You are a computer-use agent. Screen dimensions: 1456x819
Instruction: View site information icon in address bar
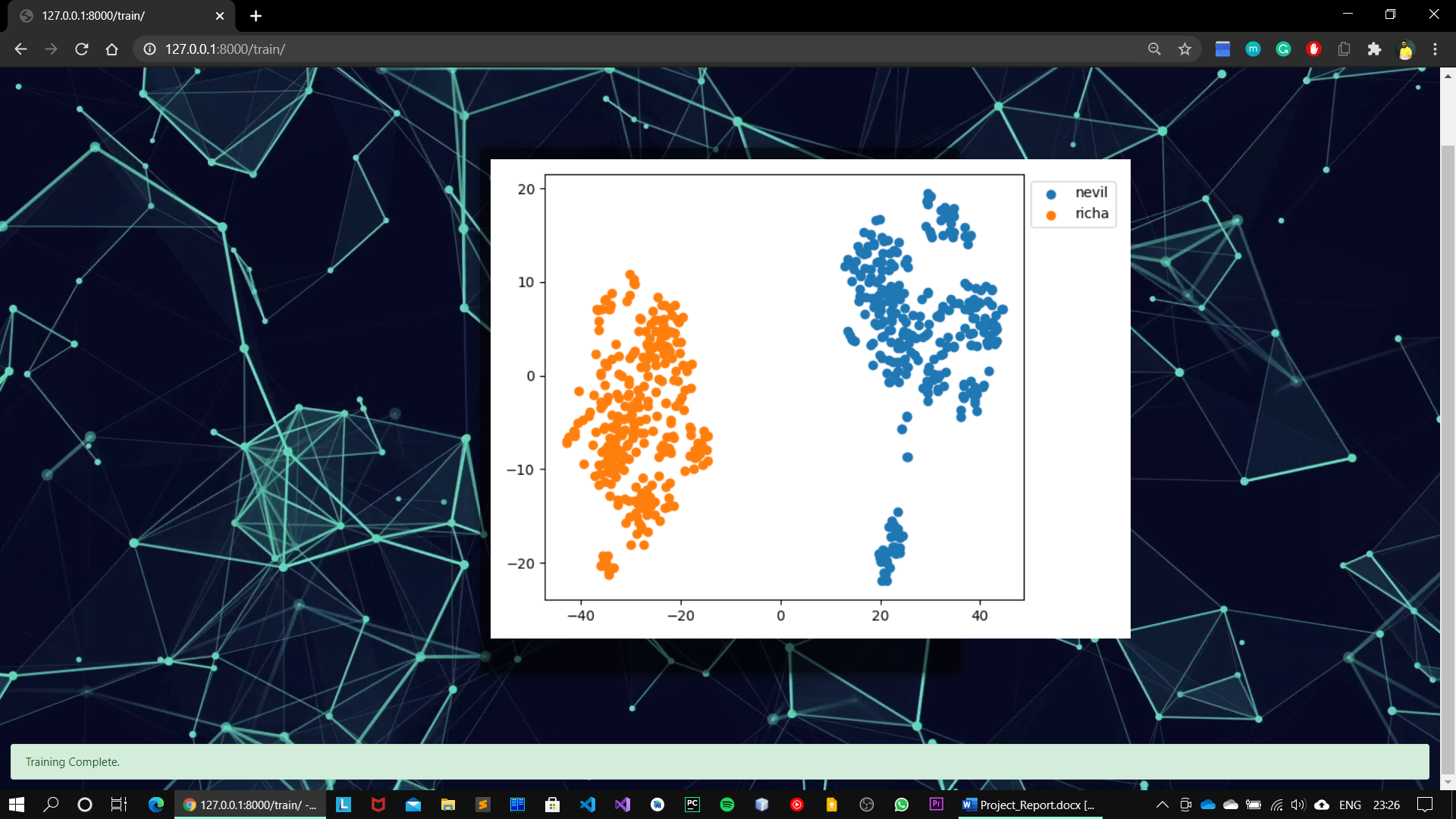(x=150, y=49)
